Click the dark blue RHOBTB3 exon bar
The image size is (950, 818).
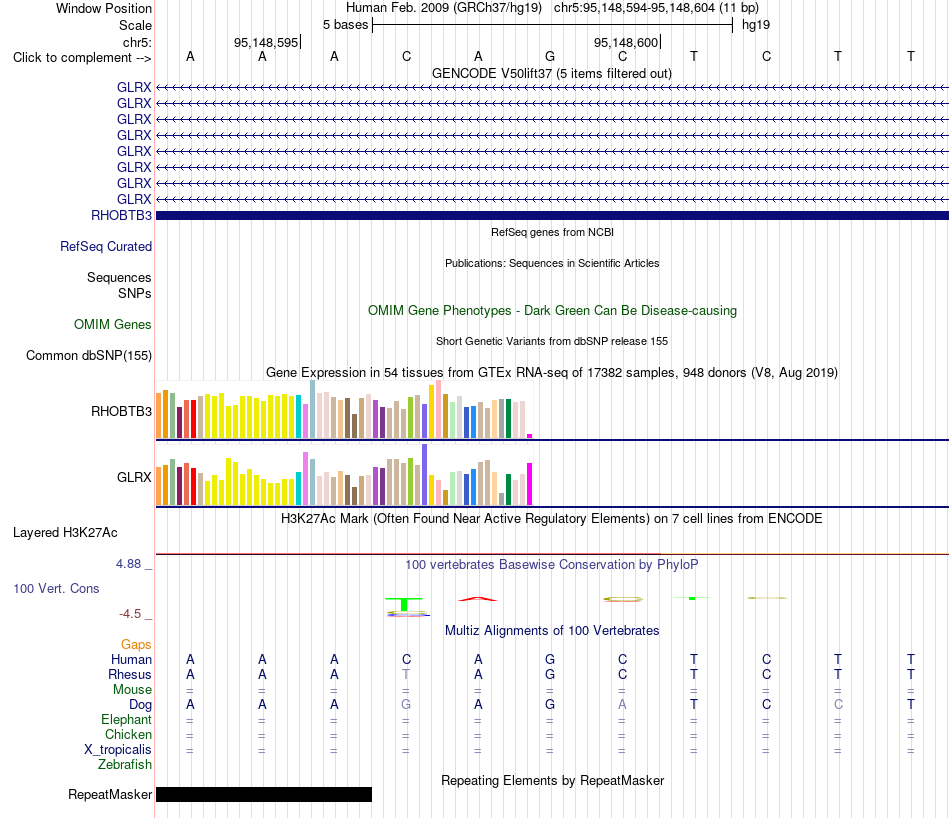click(x=552, y=216)
